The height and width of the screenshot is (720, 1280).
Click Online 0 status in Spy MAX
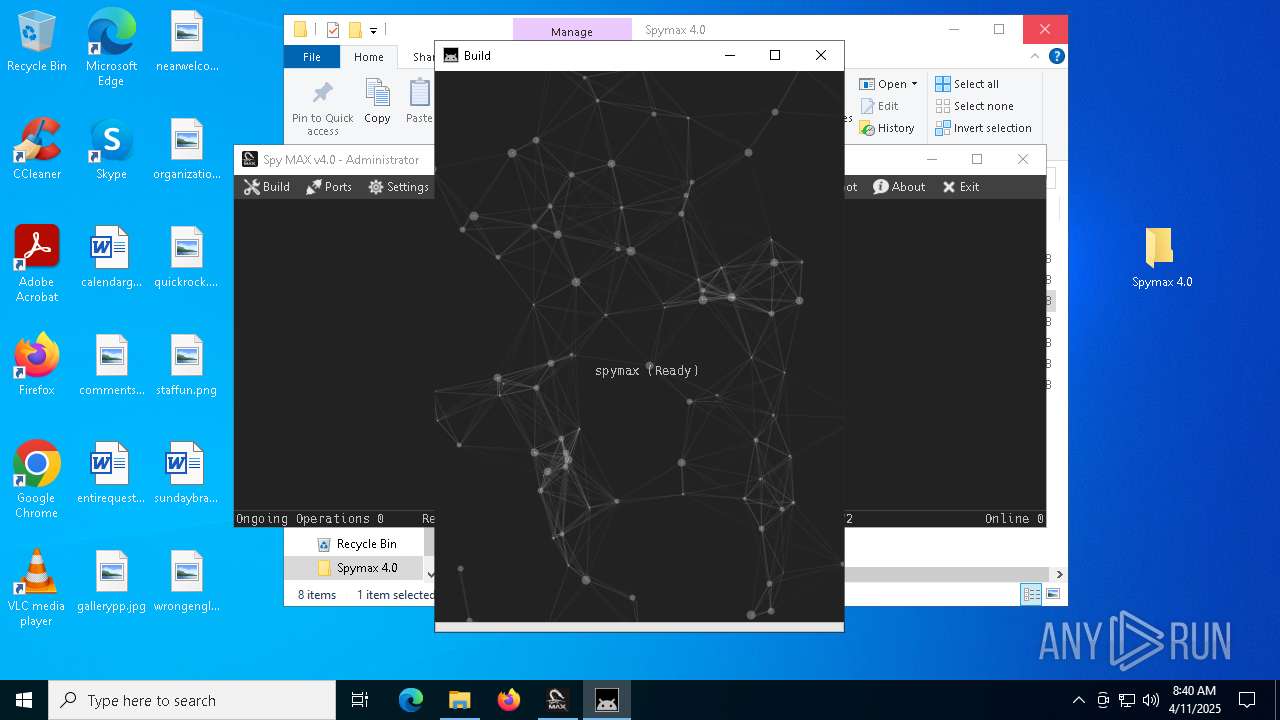(1014, 519)
